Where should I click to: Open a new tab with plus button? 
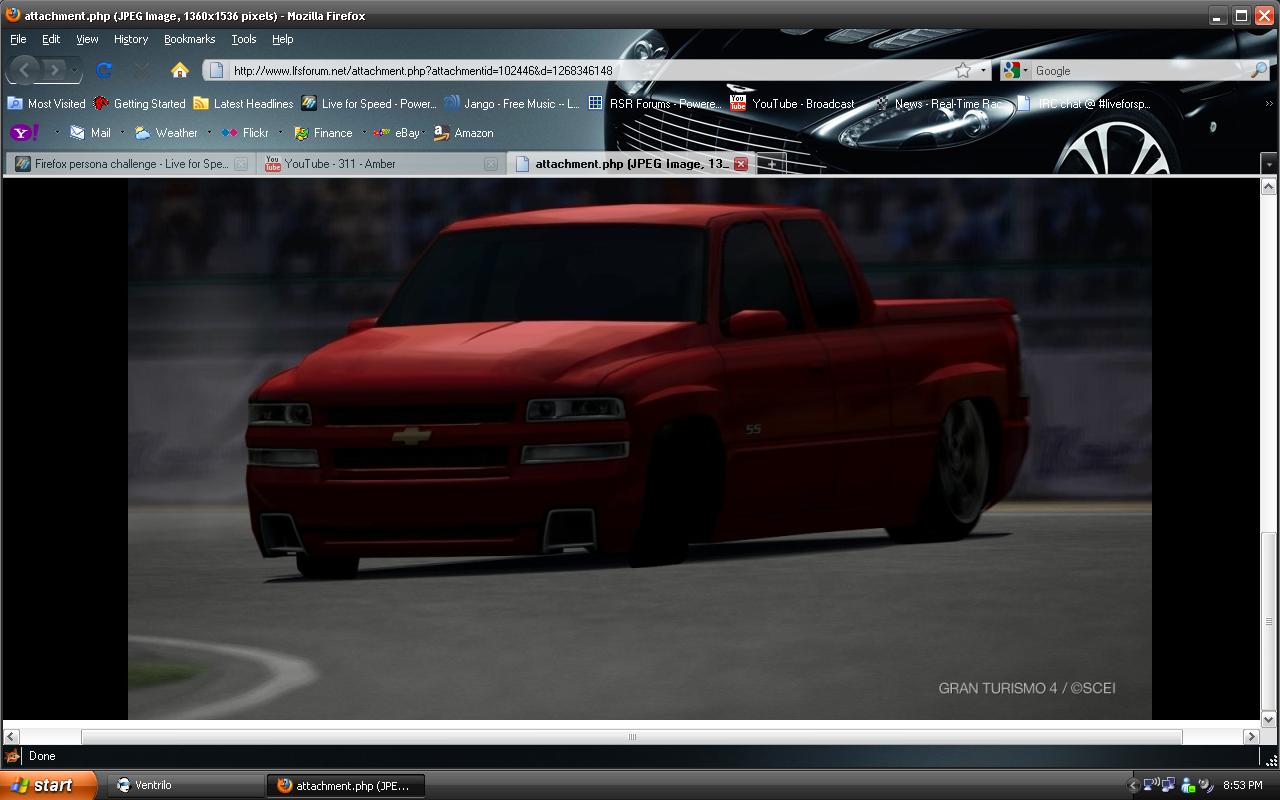click(771, 164)
